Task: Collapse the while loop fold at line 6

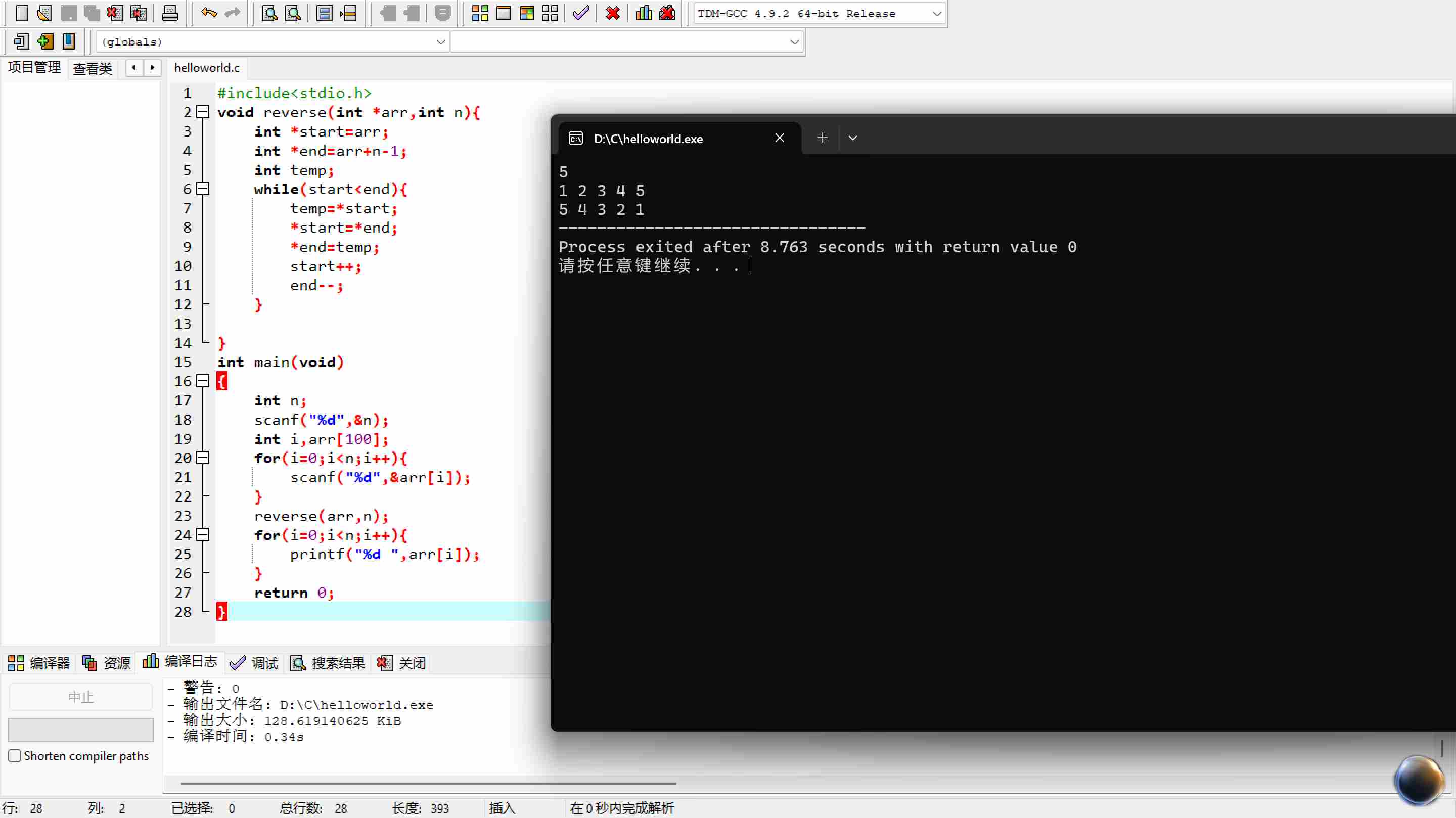Action: 203,189
